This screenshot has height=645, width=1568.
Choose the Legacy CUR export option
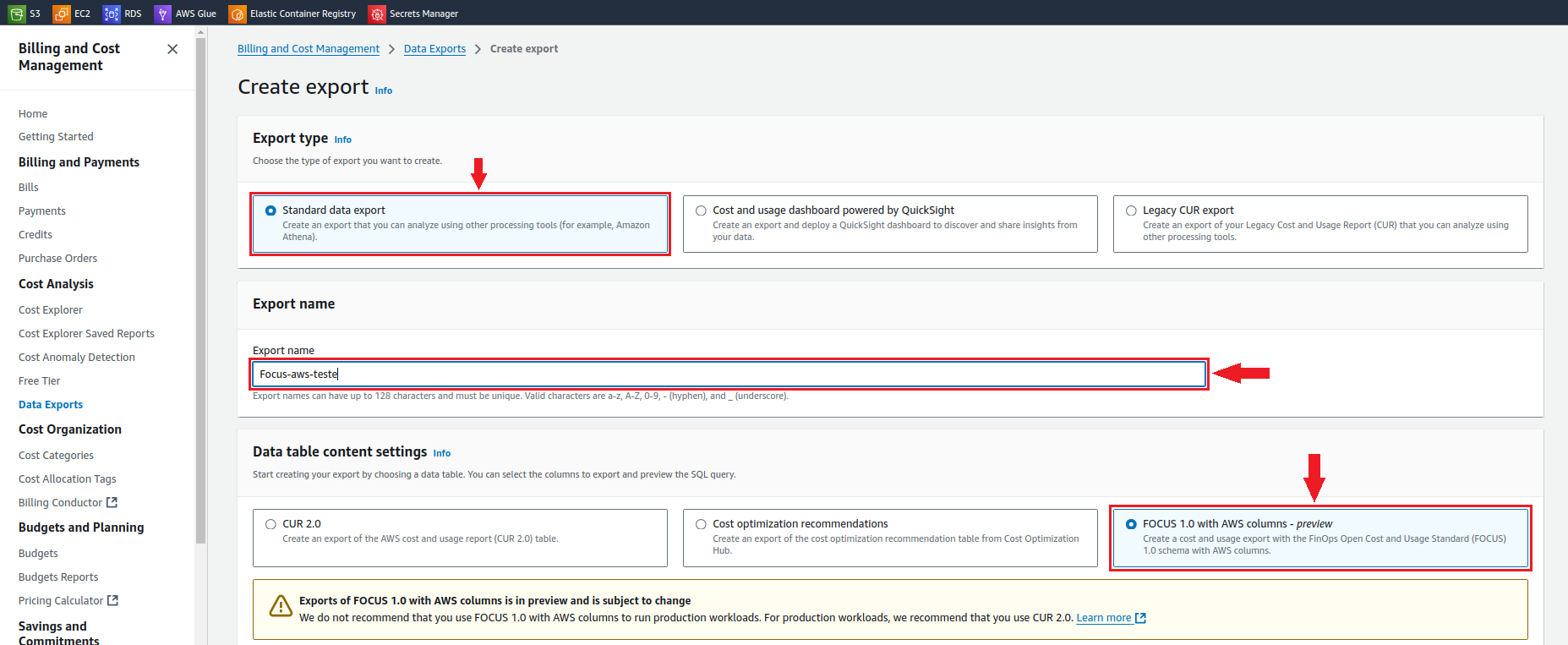click(x=1131, y=210)
